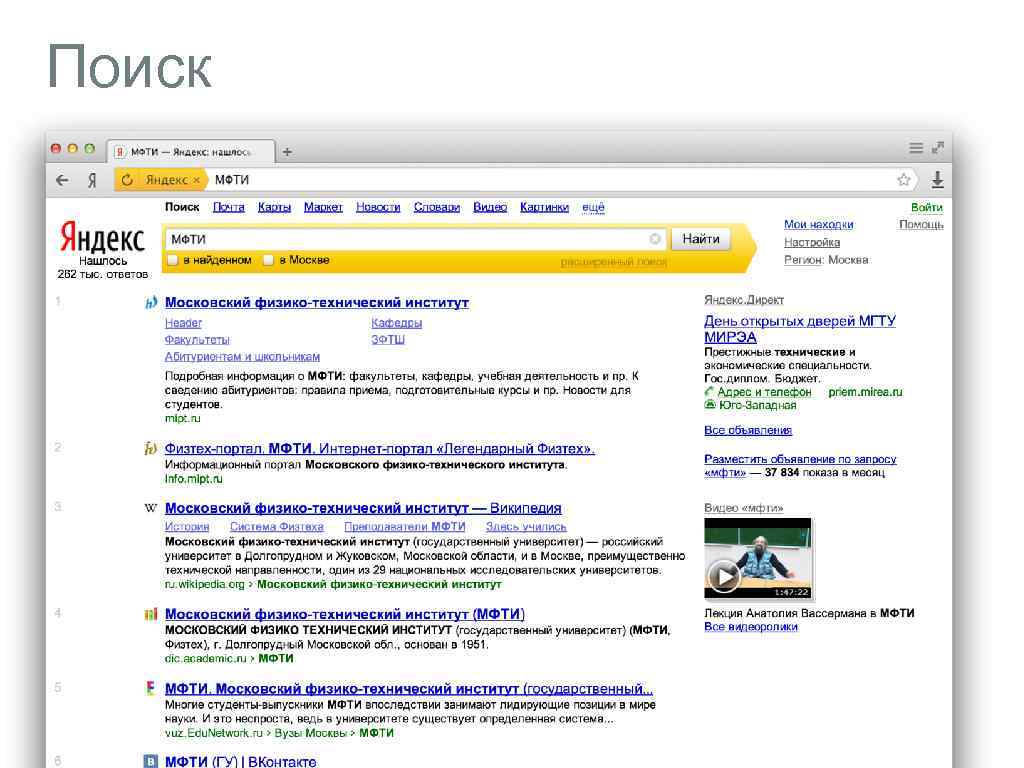The image size is (1024, 768).
Task: Open 'Абитуриентам и школьникам' sitelink
Action: [242, 357]
